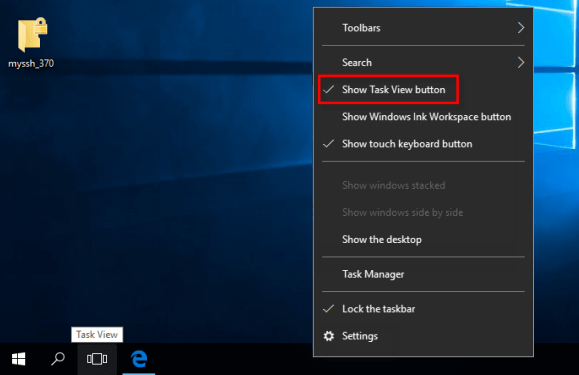Open the Search menu entry

coord(423,62)
